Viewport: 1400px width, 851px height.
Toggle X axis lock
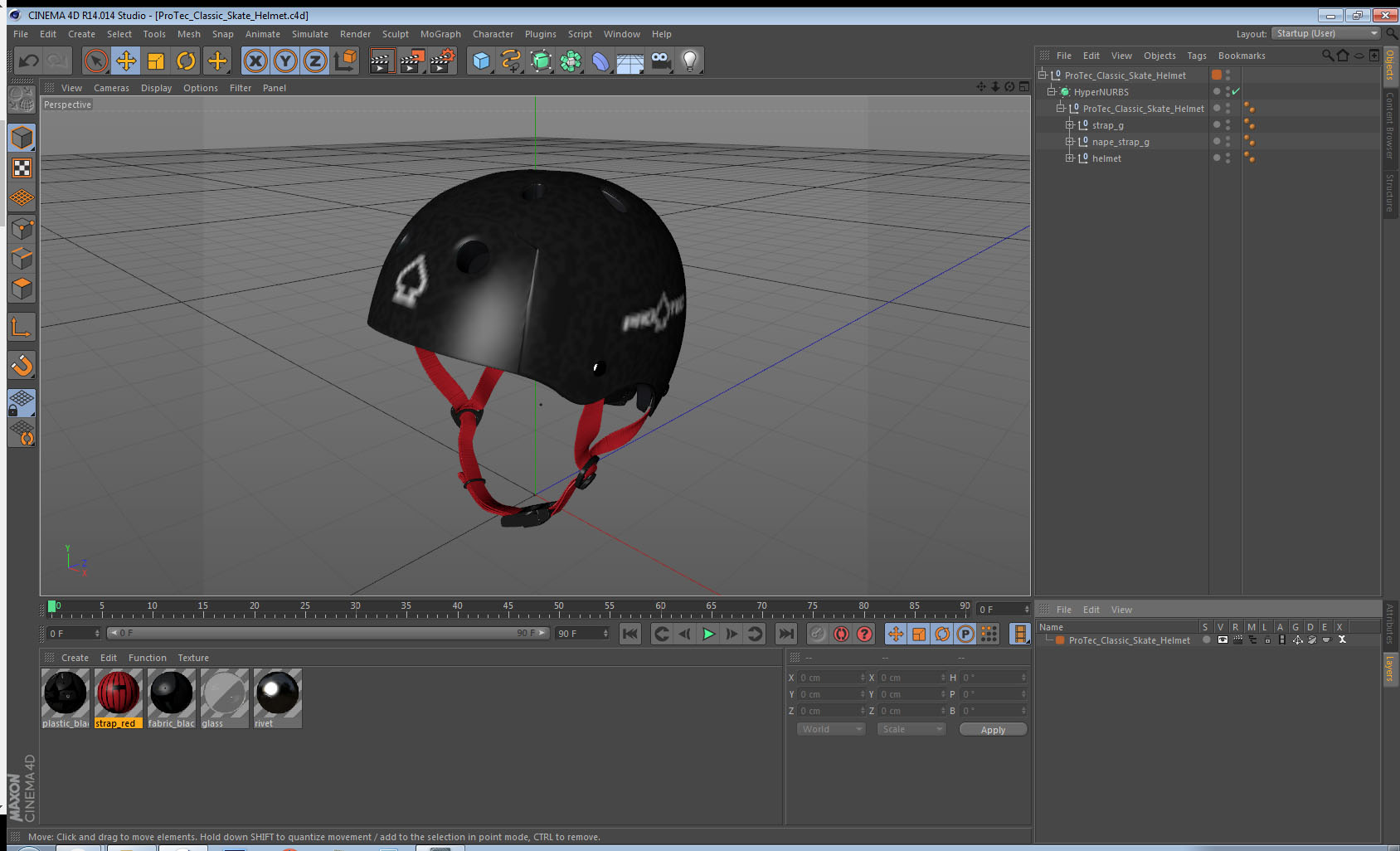(255, 61)
